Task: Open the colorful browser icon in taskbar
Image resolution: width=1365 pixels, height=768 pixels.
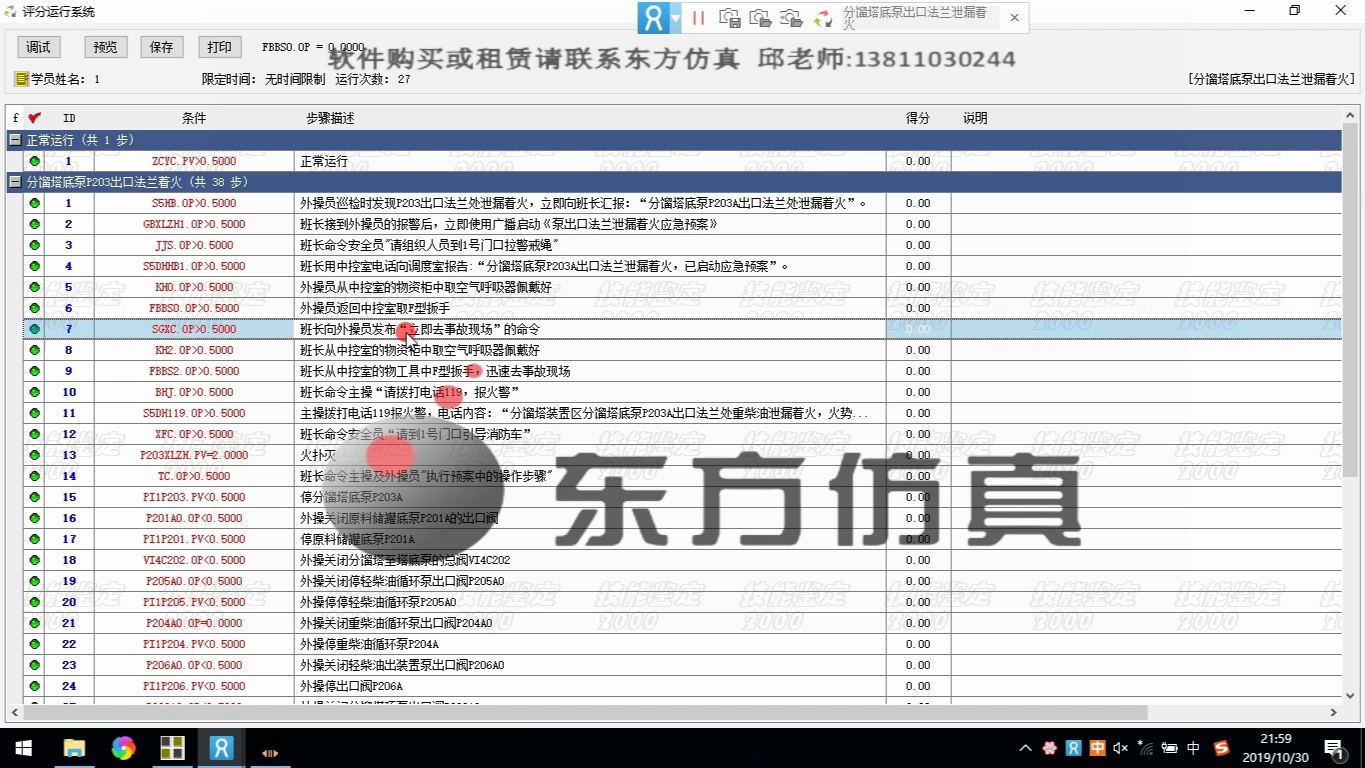Action: click(x=123, y=748)
